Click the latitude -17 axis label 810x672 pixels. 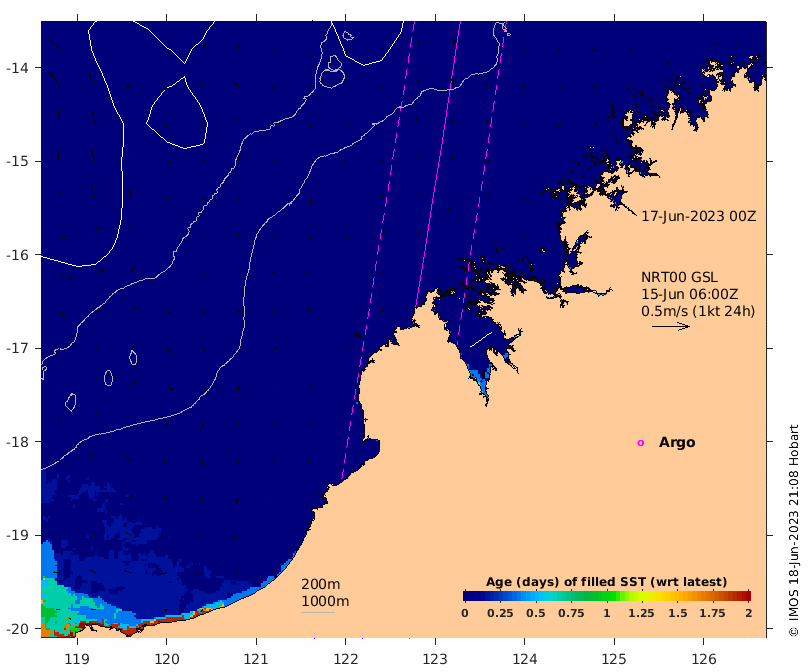point(17,348)
